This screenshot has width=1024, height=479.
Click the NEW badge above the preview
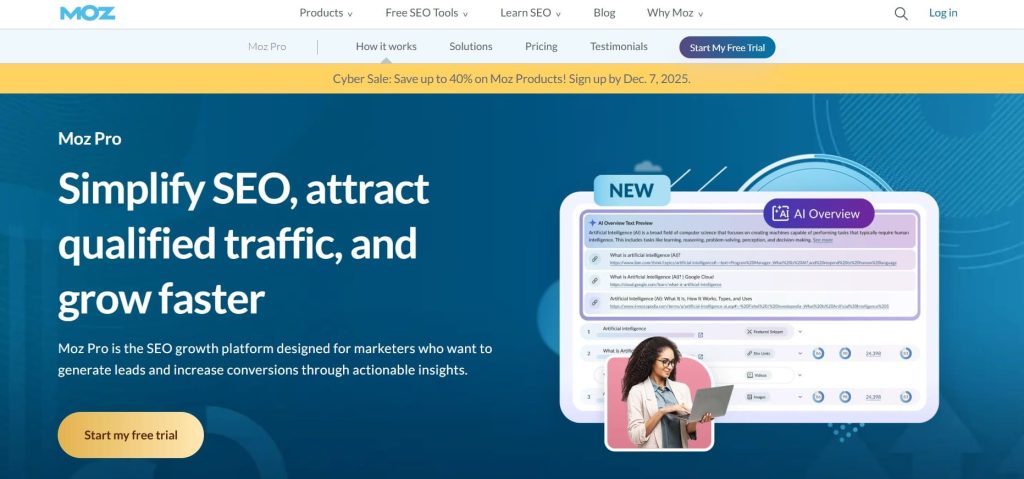point(631,190)
